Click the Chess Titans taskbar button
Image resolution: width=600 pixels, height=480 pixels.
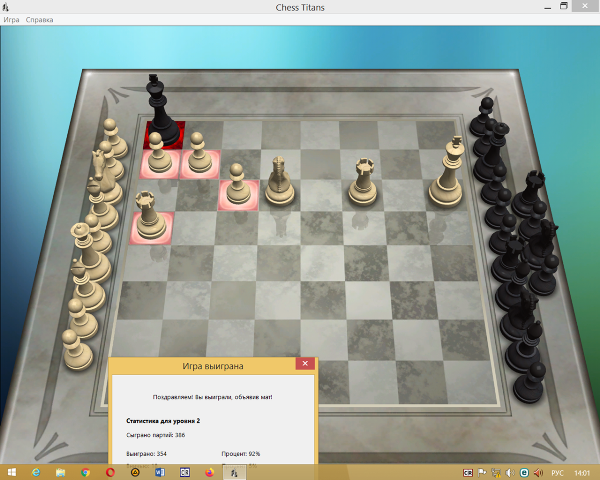[x=233, y=471]
